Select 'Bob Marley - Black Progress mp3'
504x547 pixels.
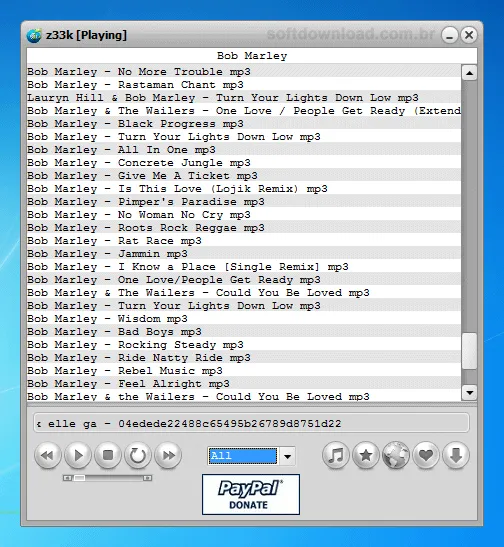(x=244, y=123)
